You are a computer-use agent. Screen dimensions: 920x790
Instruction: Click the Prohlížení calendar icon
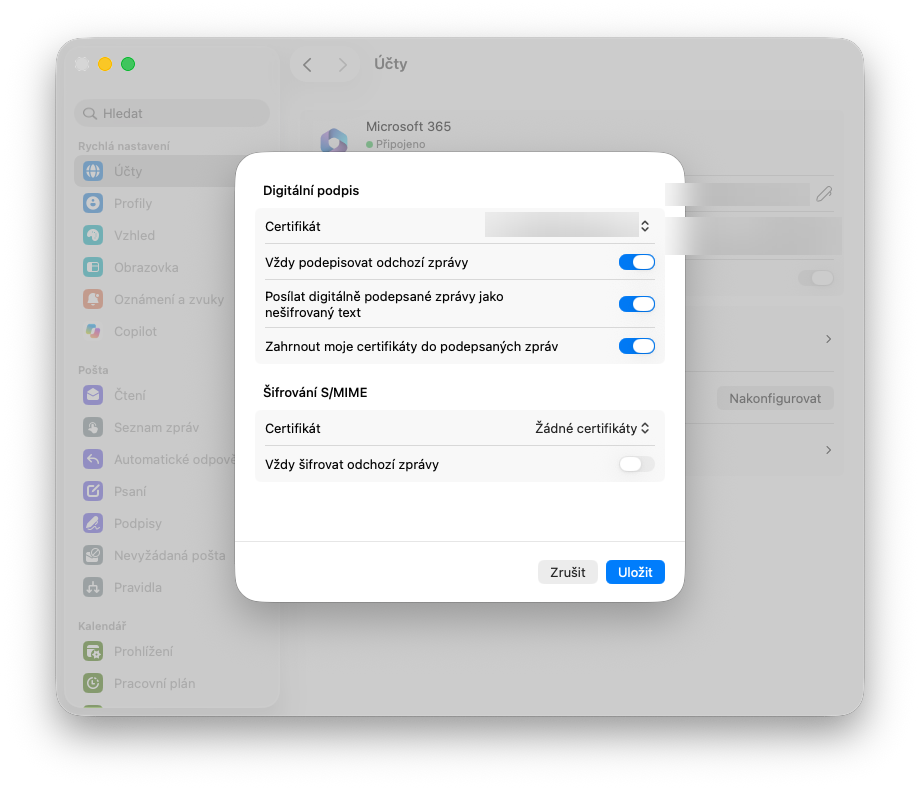click(93, 651)
